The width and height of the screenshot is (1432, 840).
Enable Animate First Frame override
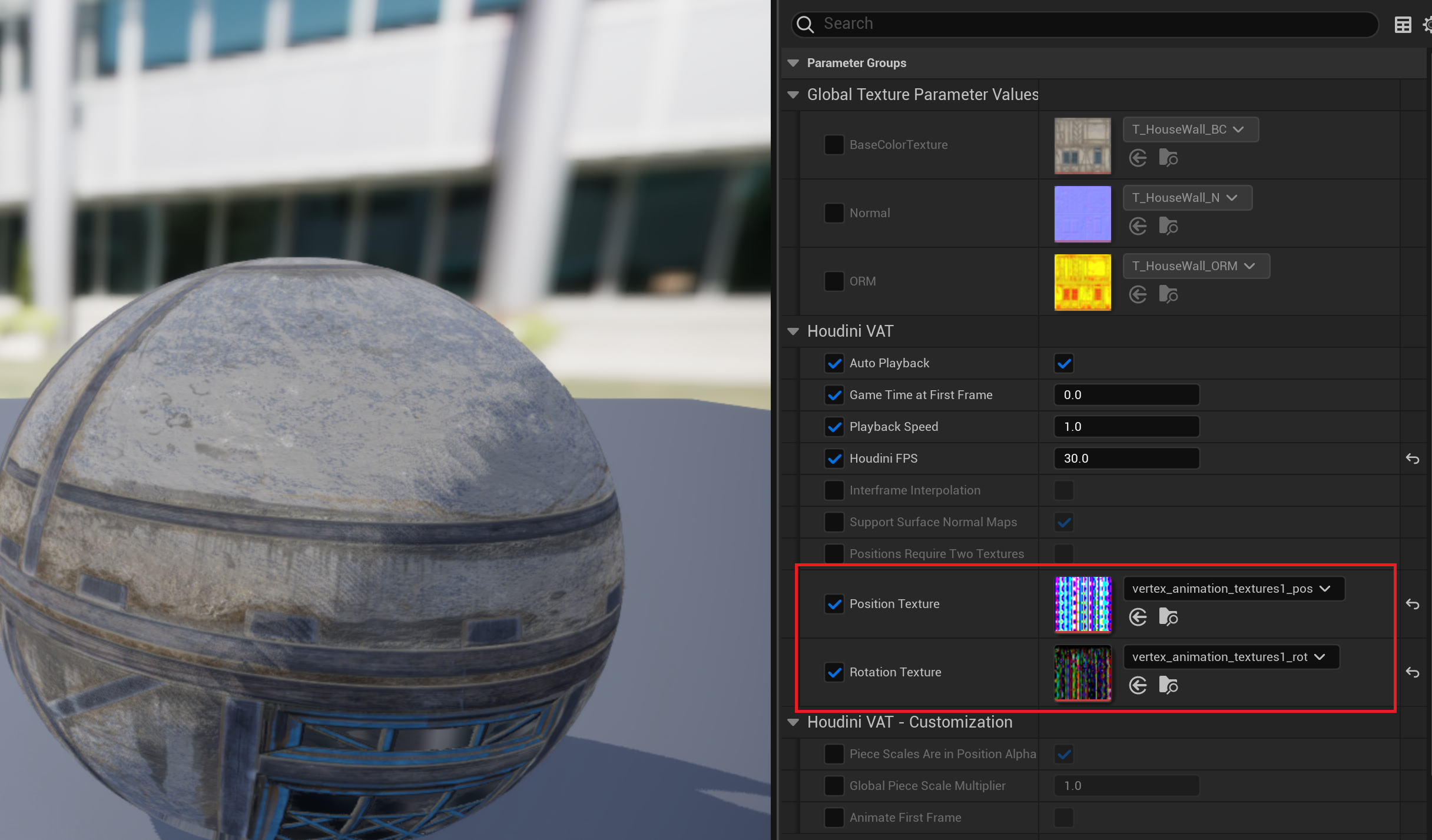point(834,818)
